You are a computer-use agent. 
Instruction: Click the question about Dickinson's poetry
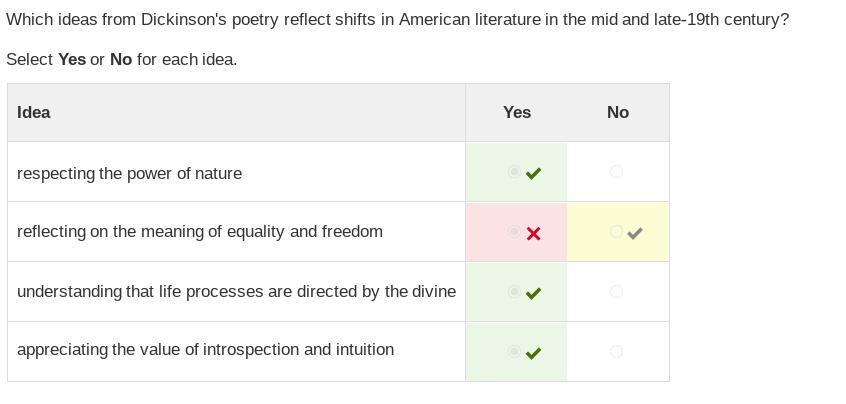(x=397, y=20)
